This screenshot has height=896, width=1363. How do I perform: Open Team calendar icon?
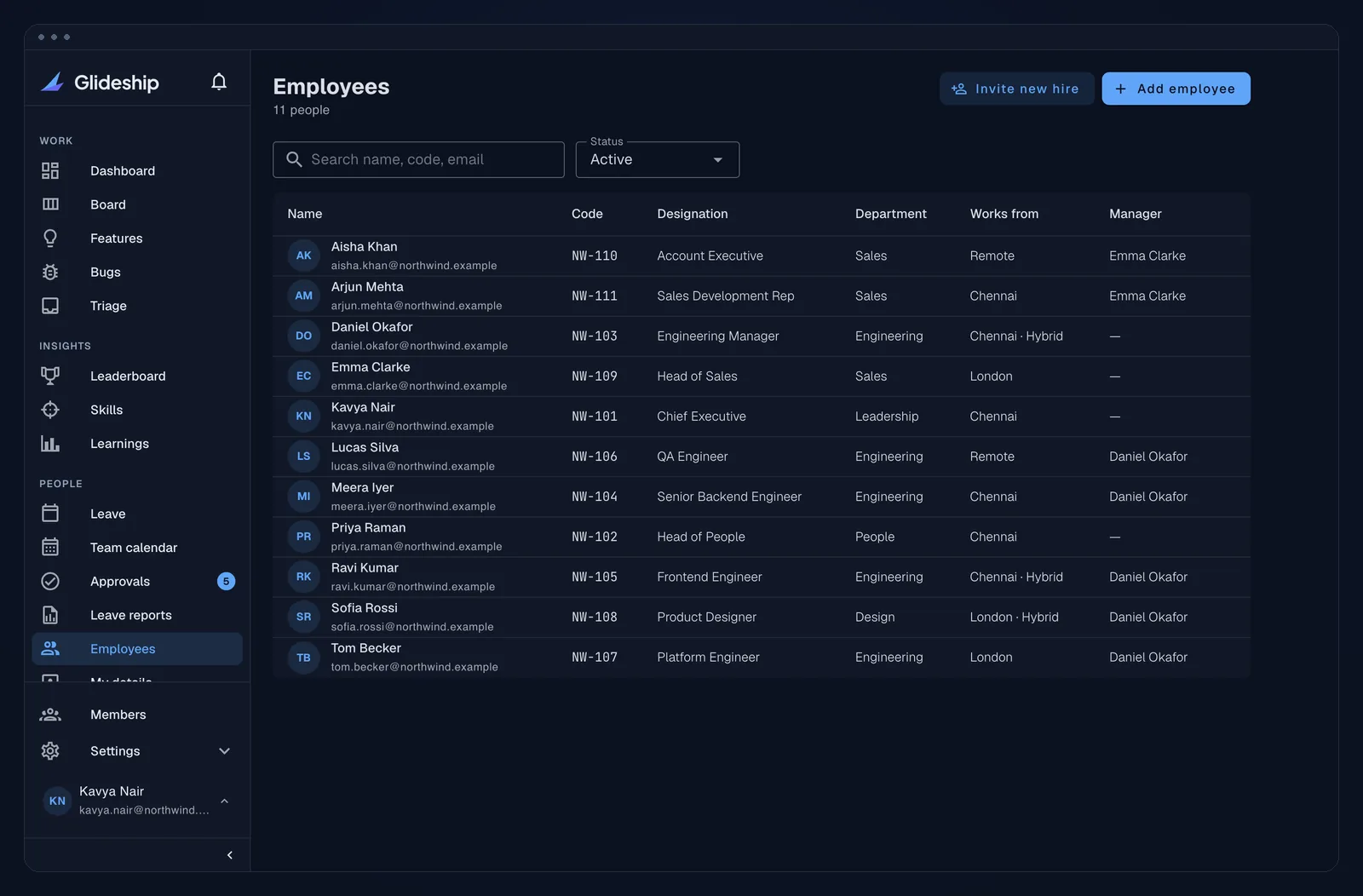[50, 548]
